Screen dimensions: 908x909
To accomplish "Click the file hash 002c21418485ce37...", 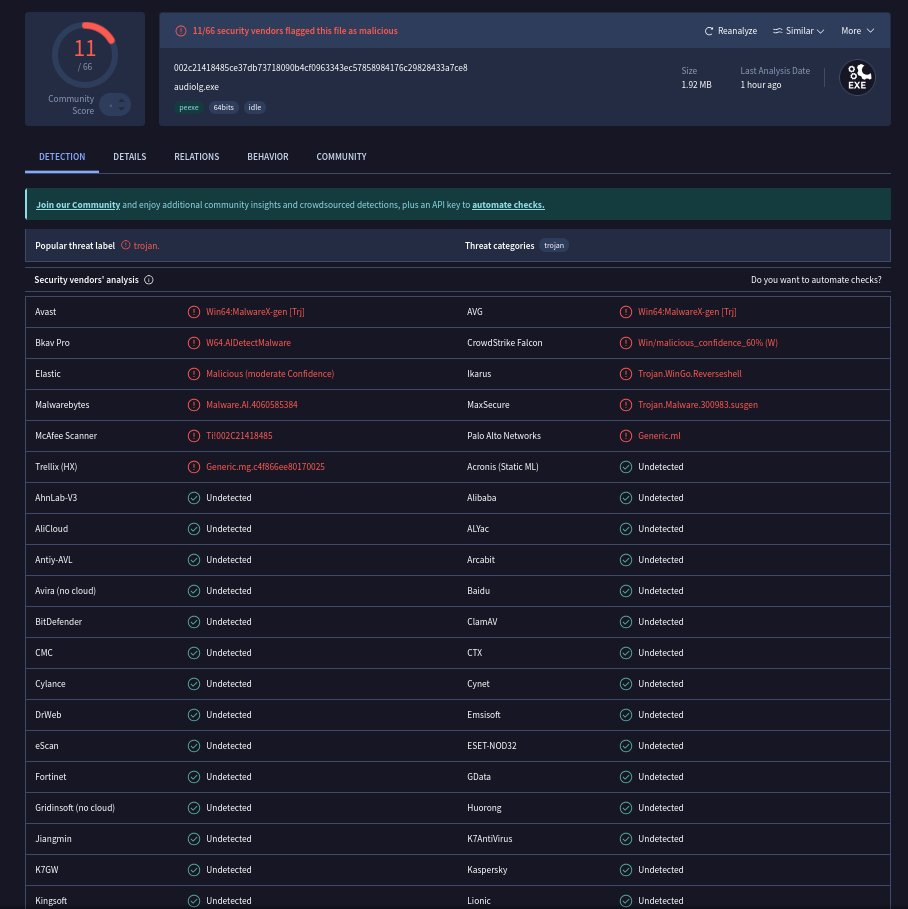I will point(321,68).
